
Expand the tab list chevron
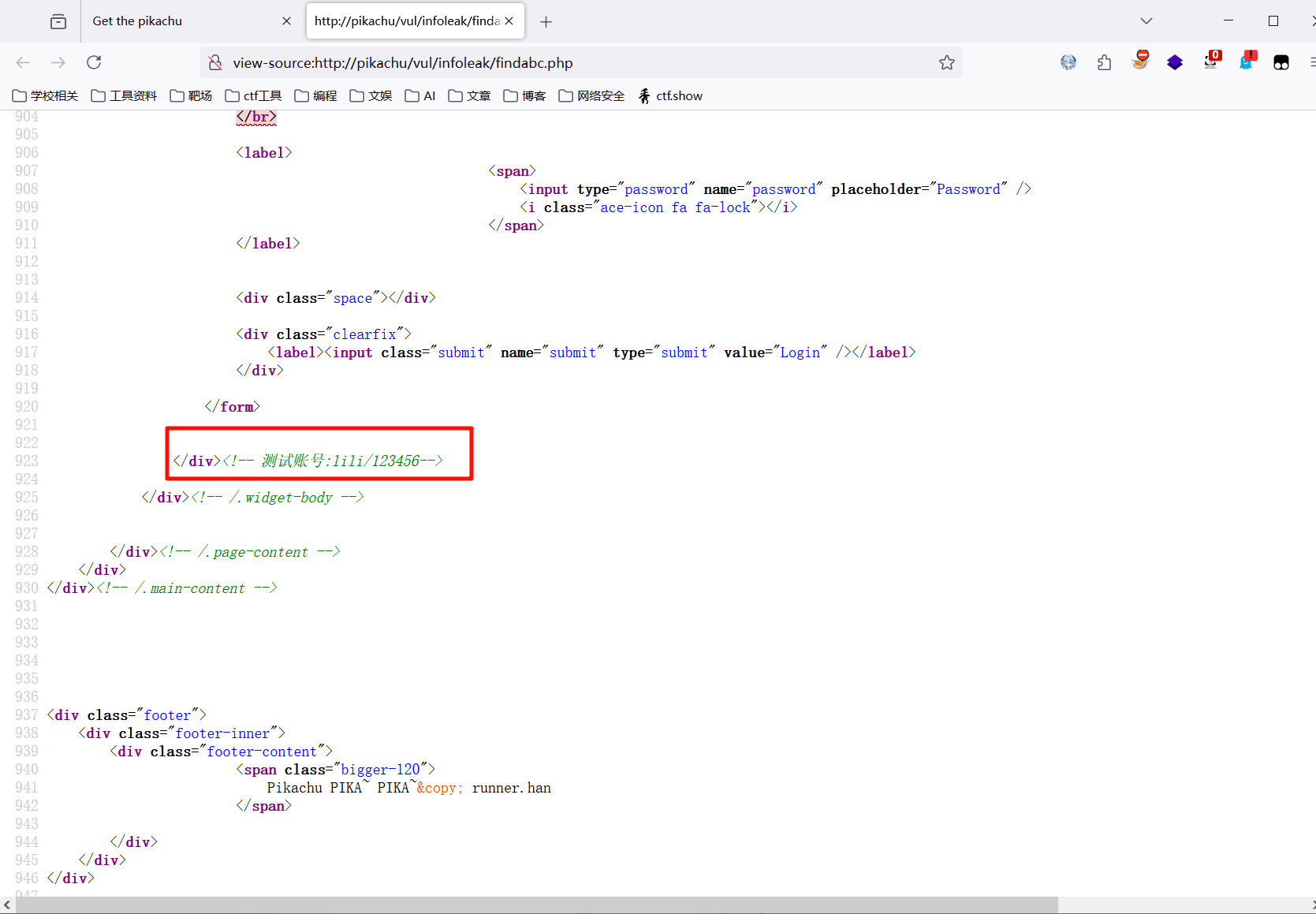point(1146,21)
